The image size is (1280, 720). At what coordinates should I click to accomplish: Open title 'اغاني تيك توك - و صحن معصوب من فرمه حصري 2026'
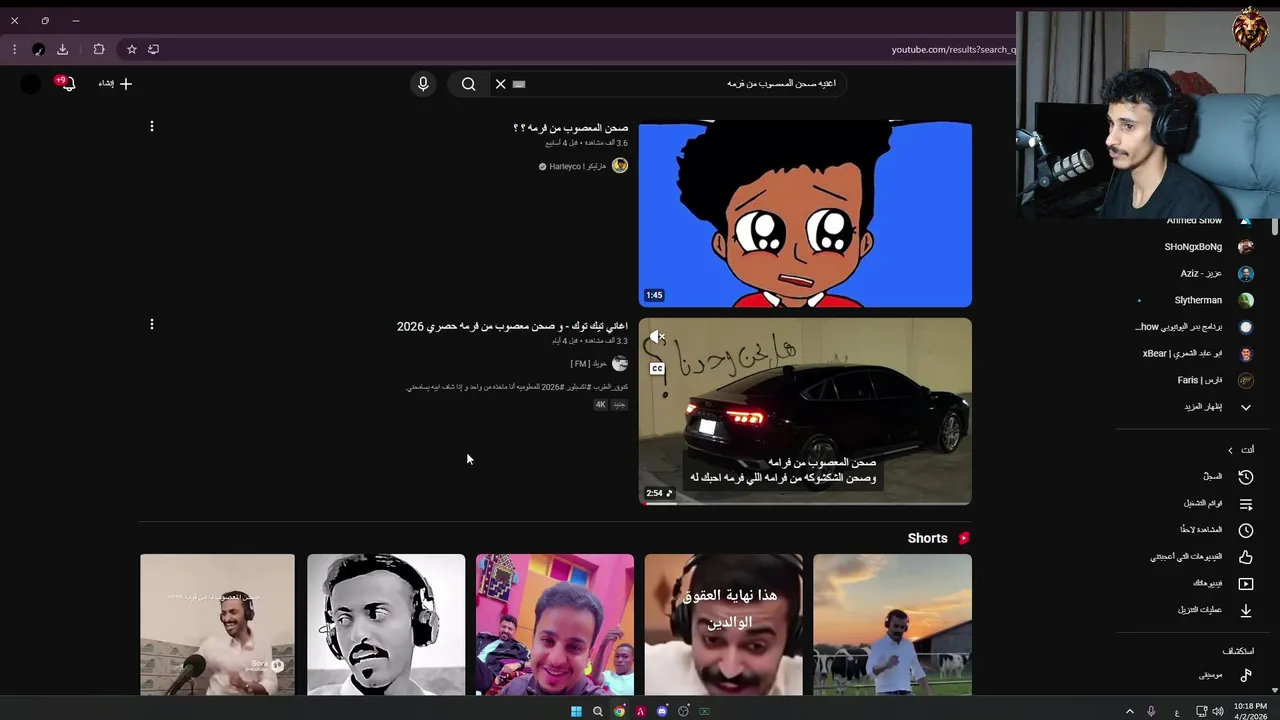[x=512, y=327]
